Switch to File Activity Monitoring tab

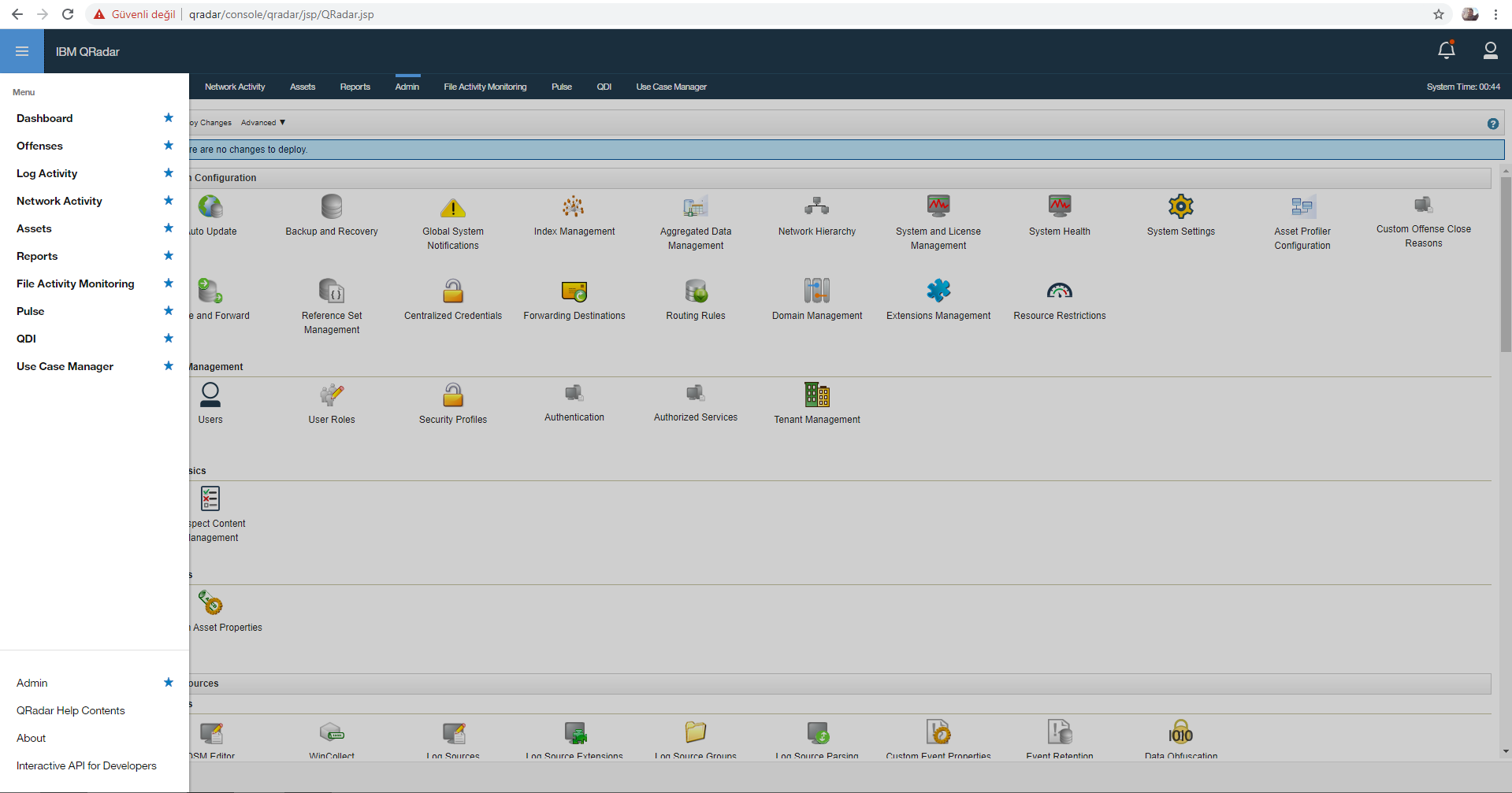coord(485,87)
